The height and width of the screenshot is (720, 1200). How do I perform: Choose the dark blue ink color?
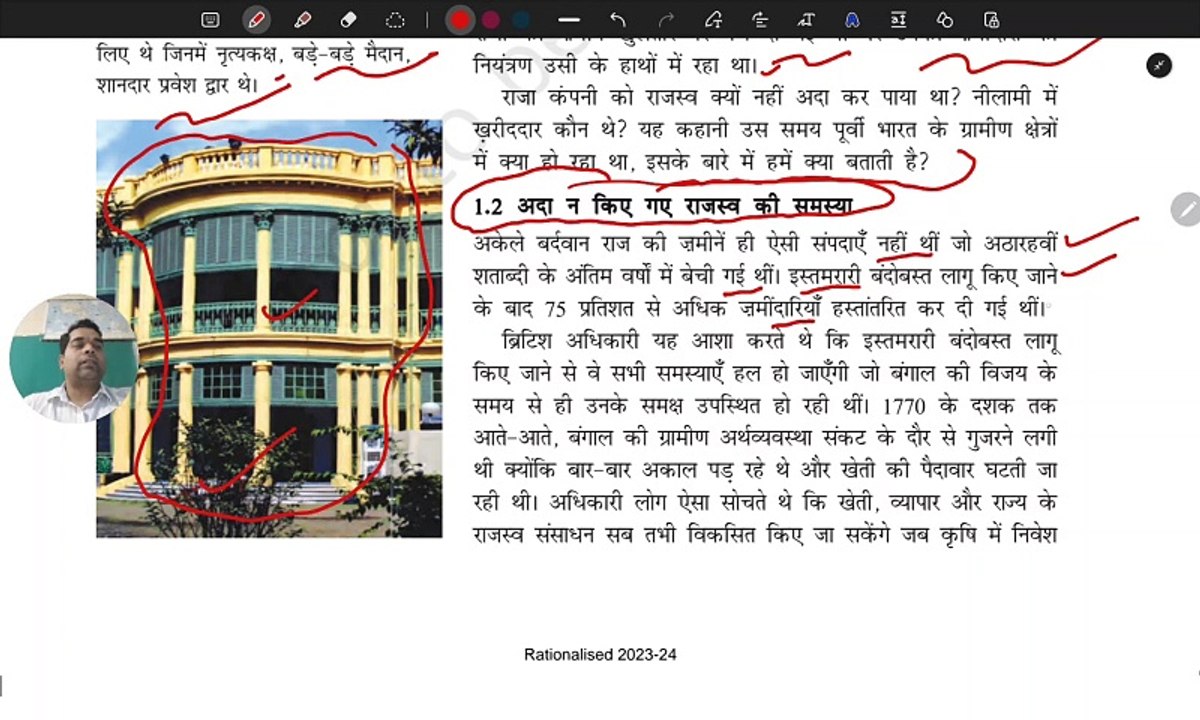pos(521,19)
